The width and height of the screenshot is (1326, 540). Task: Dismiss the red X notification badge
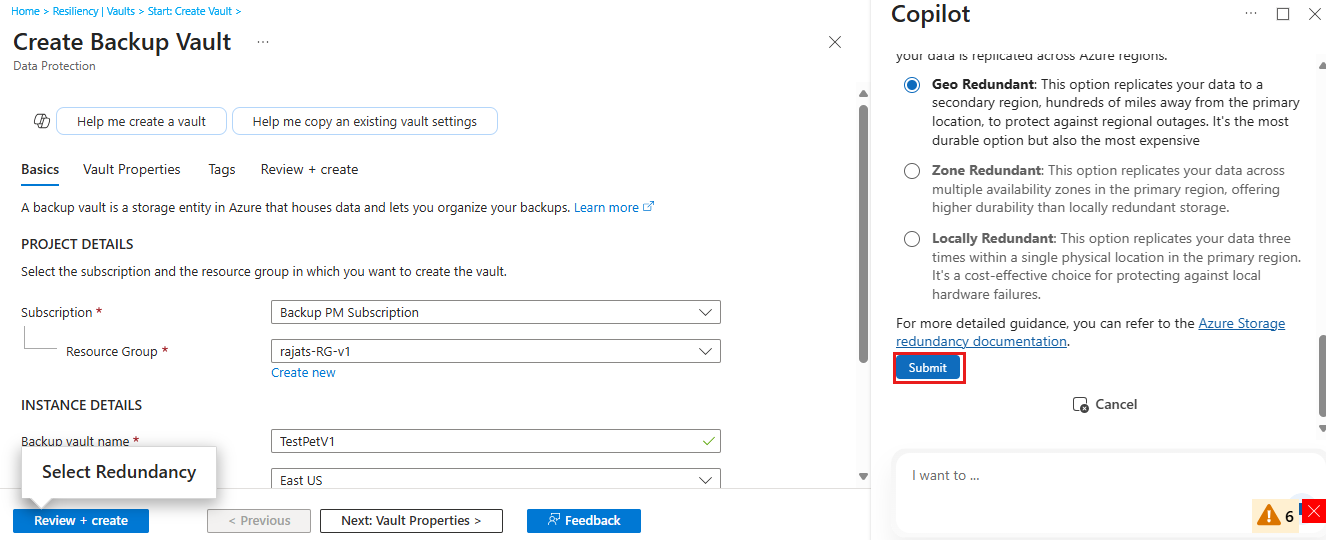(1314, 510)
